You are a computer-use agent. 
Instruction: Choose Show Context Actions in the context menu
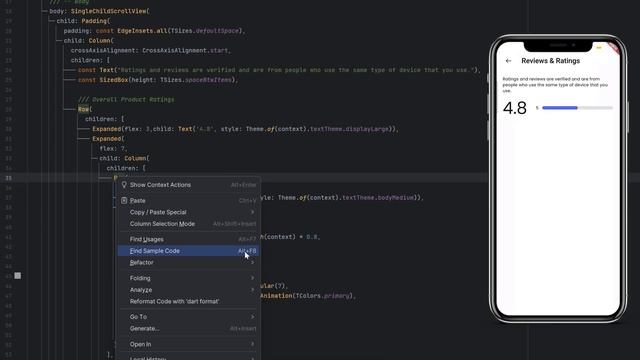pyautogui.click(x=188, y=185)
